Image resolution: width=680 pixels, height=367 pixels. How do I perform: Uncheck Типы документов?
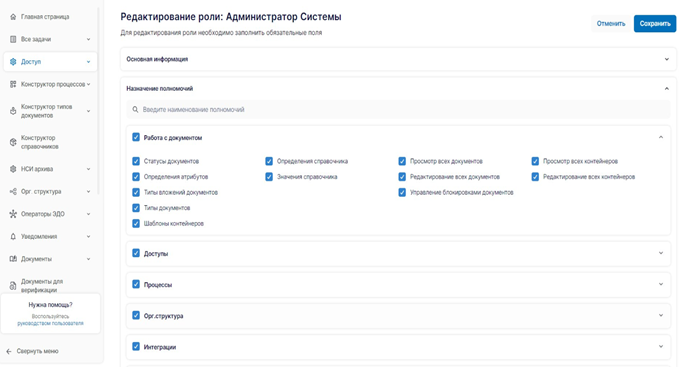tap(136, 208)
